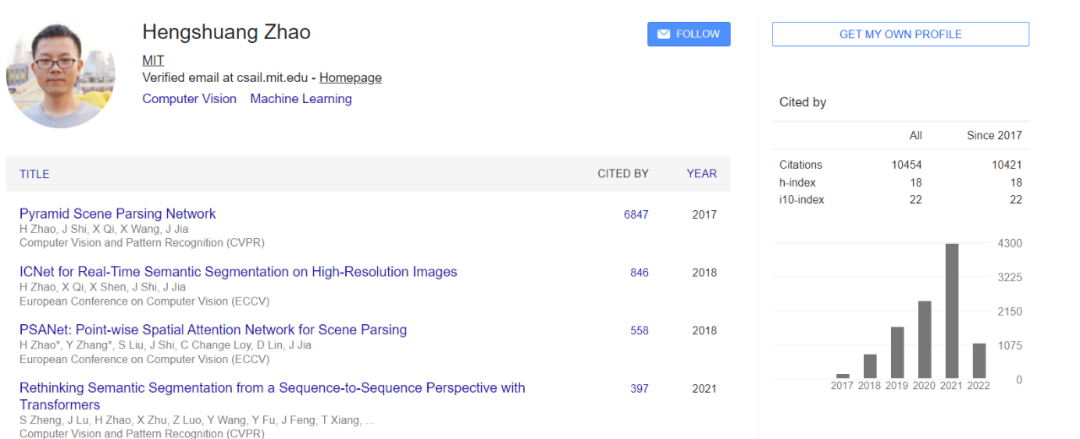The height and width of the screenshot is (439, 1080).
Task: Select the Machine Learning interest tag
Action: click(x=301, y=99)
